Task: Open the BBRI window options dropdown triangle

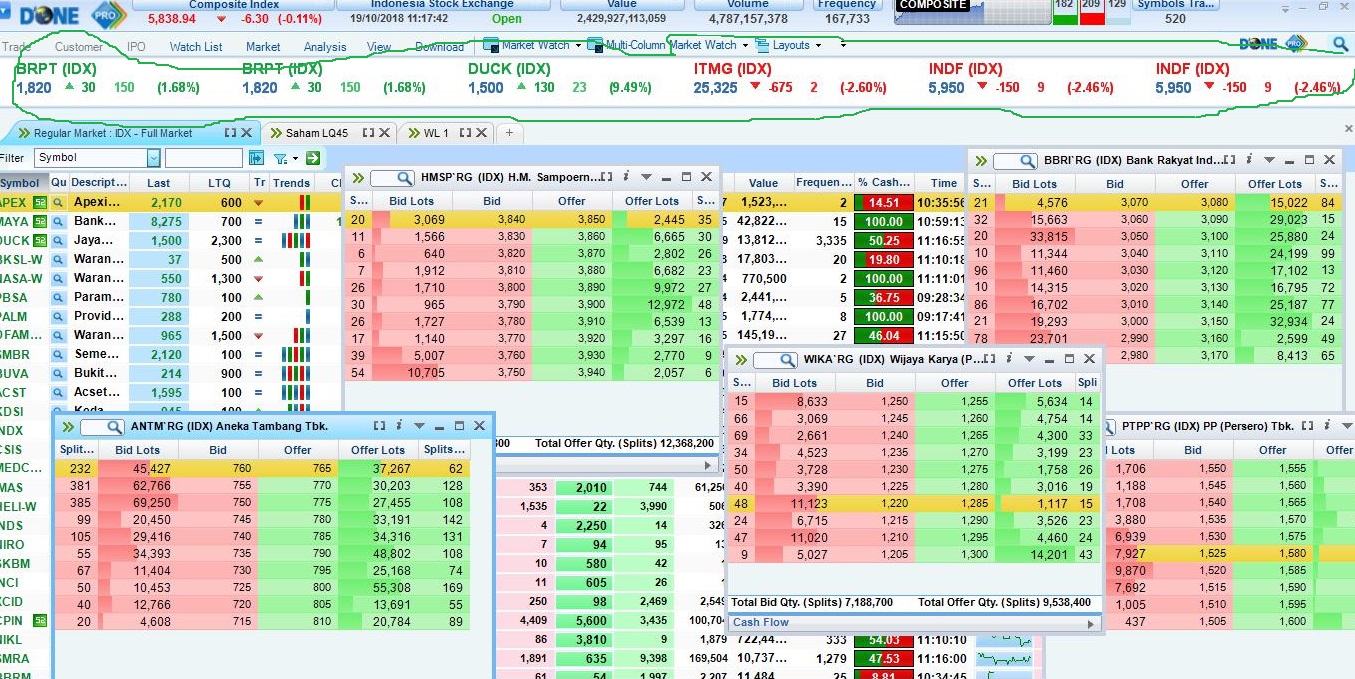Action: (1269, 161)
